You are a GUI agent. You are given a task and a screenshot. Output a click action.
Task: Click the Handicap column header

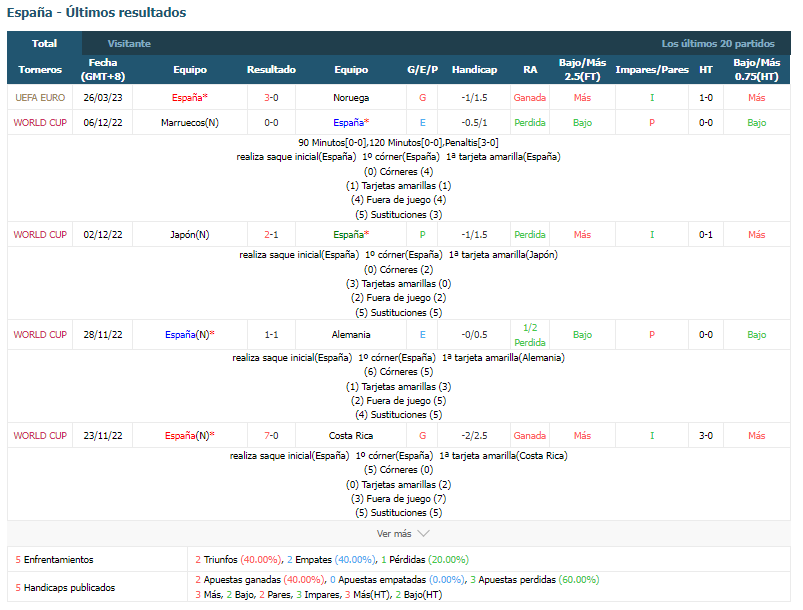point(474,70)
